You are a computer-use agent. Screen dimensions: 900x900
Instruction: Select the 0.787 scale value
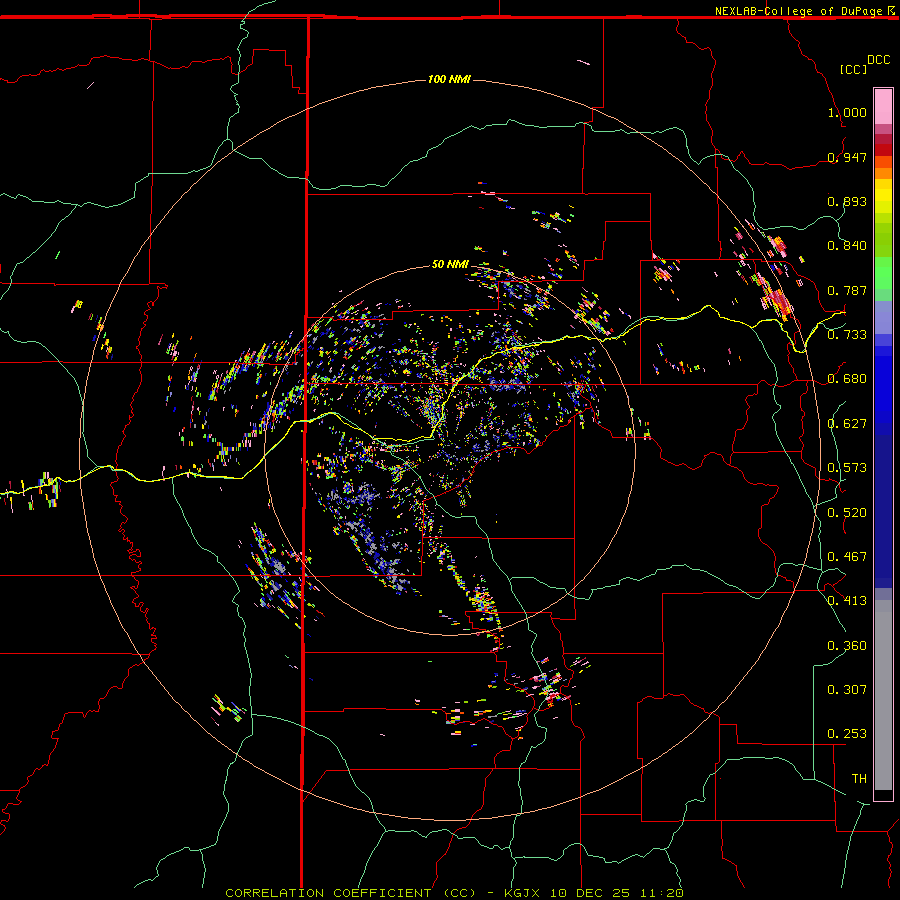[x=847, y=290]
